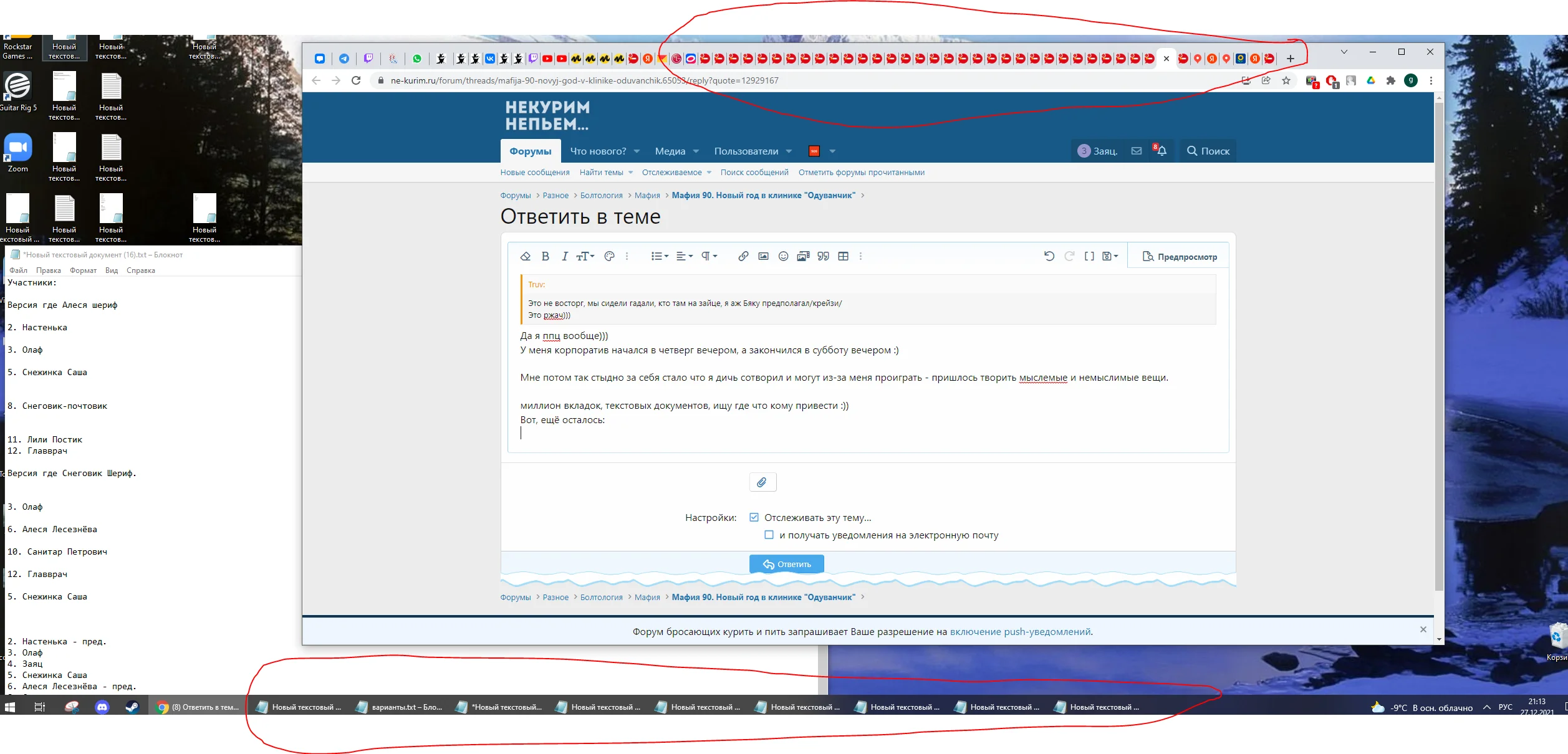
Task: Insert a quote block
Action: click(823, 256)
